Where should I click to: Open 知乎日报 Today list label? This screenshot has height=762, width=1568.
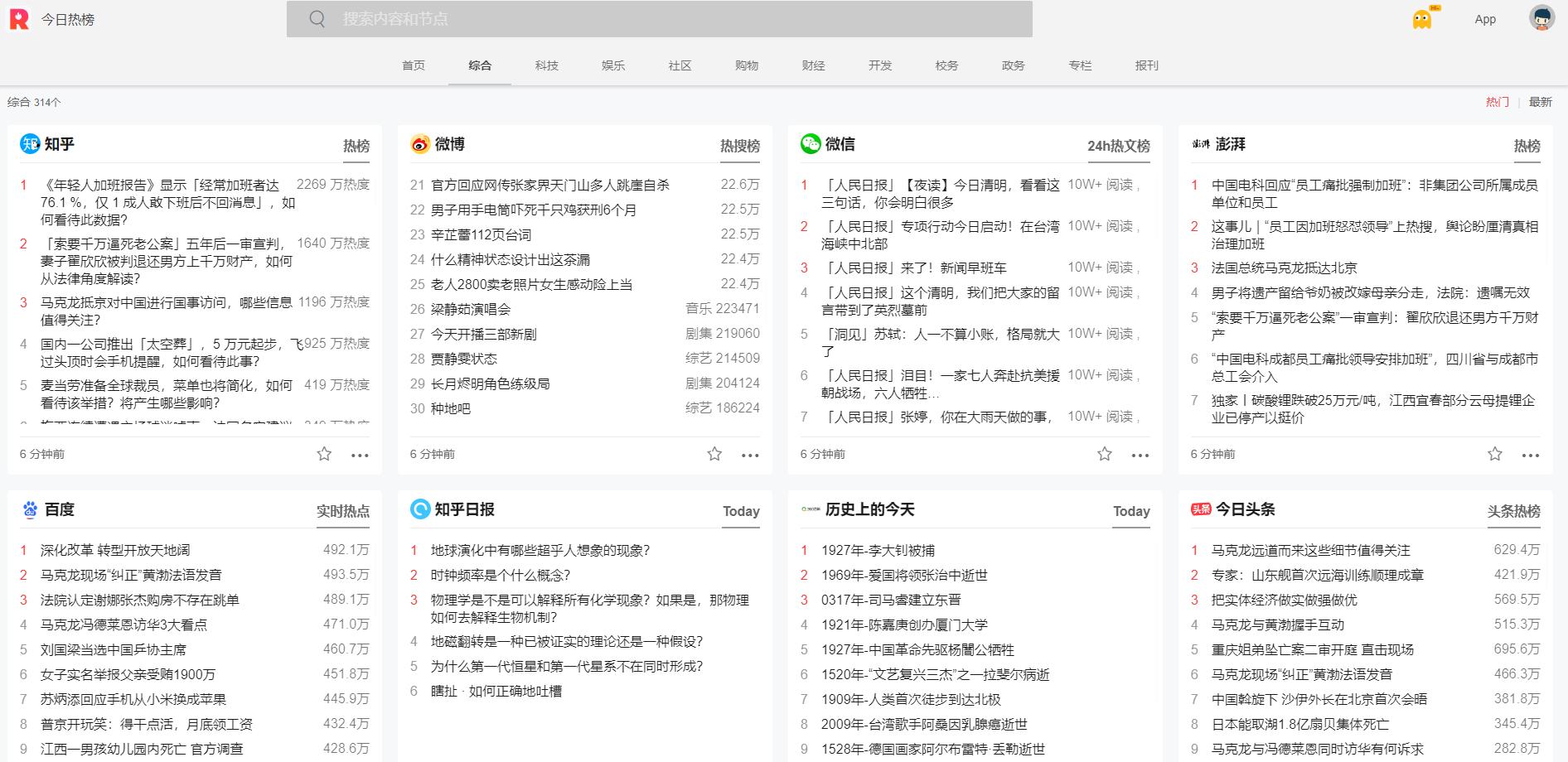tap(741, 511)
